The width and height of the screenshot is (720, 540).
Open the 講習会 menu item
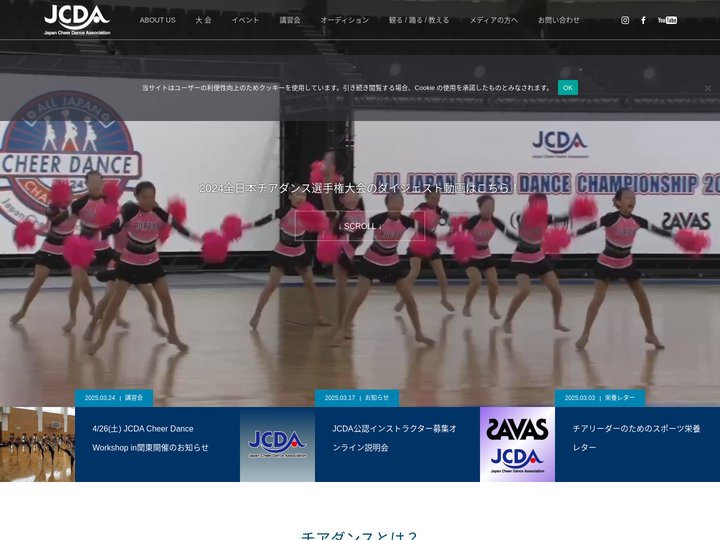290,20
